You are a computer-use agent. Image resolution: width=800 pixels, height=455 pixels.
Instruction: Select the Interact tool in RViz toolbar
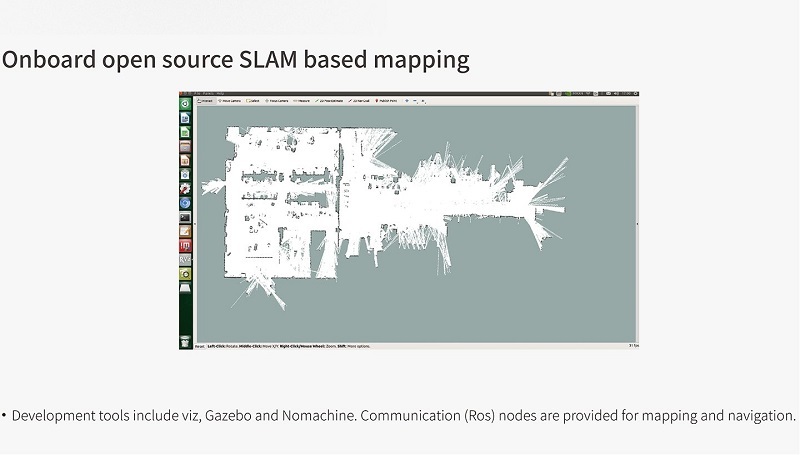(x=206, y=101)
